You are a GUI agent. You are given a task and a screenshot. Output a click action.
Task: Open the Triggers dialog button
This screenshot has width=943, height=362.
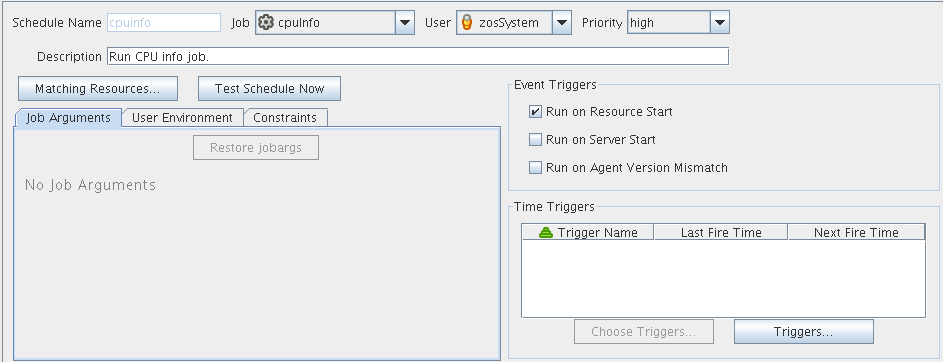(803, 331)
